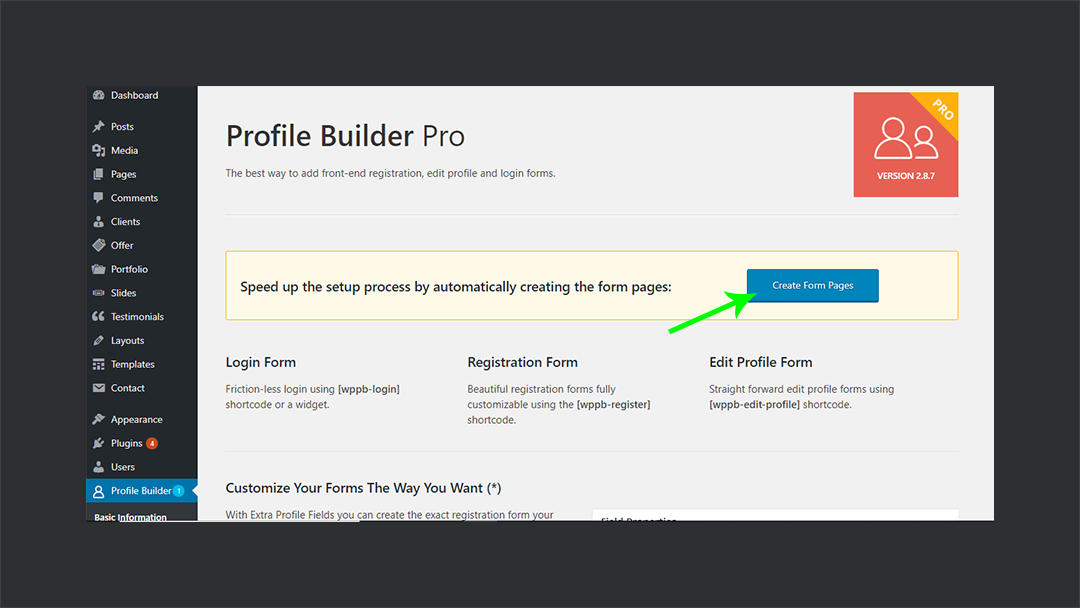Click the Profile Builder notification badge

178,491
